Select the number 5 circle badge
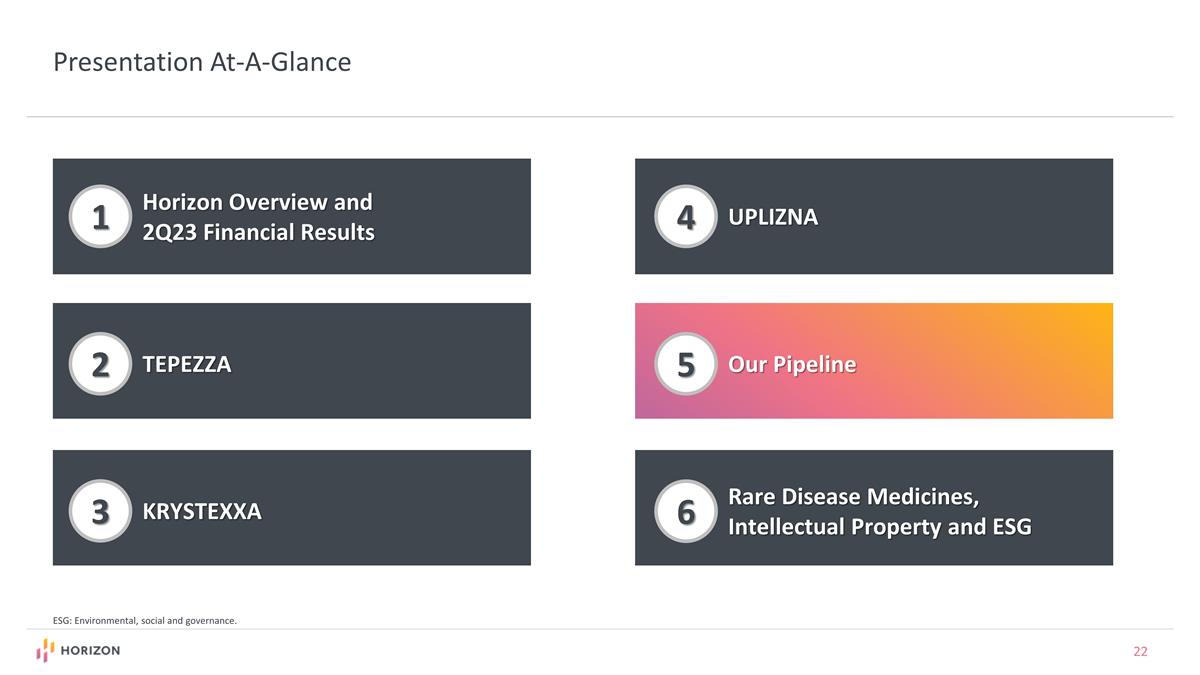Image resolution: width=1200 pixels, height=675 pixels. click(x=686, y=364)
